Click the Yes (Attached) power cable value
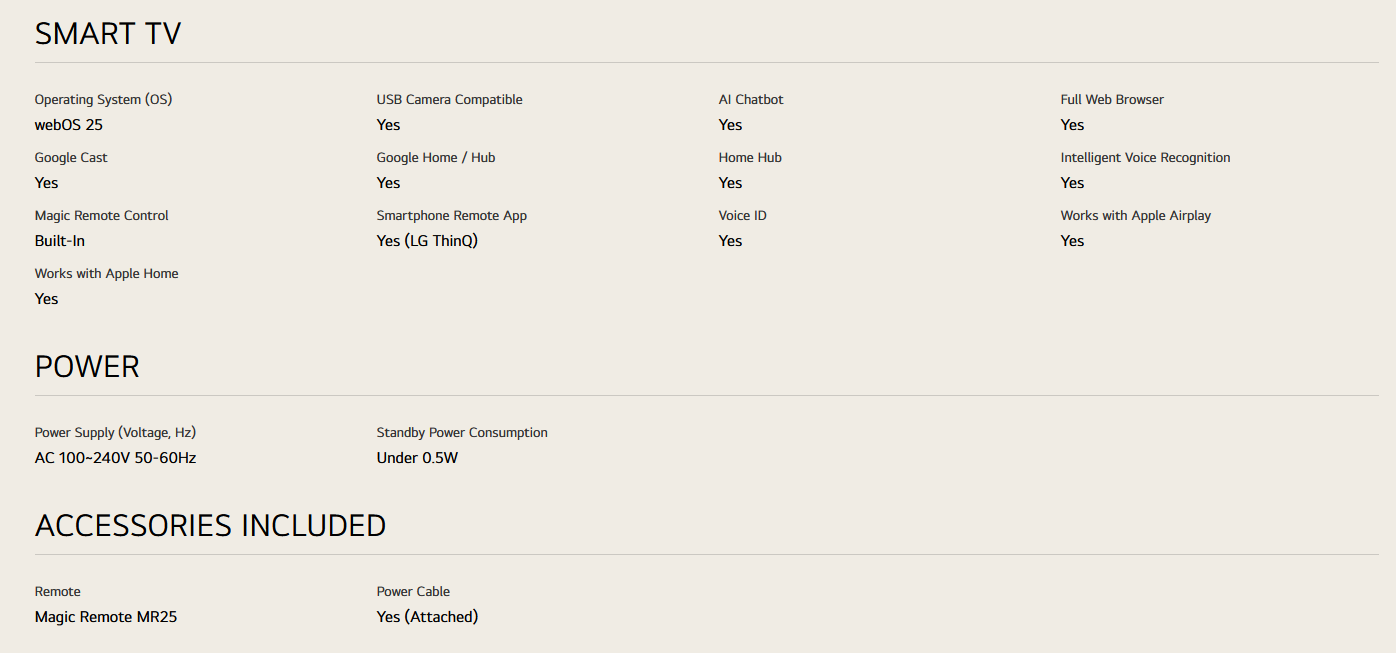 point(427,617)
